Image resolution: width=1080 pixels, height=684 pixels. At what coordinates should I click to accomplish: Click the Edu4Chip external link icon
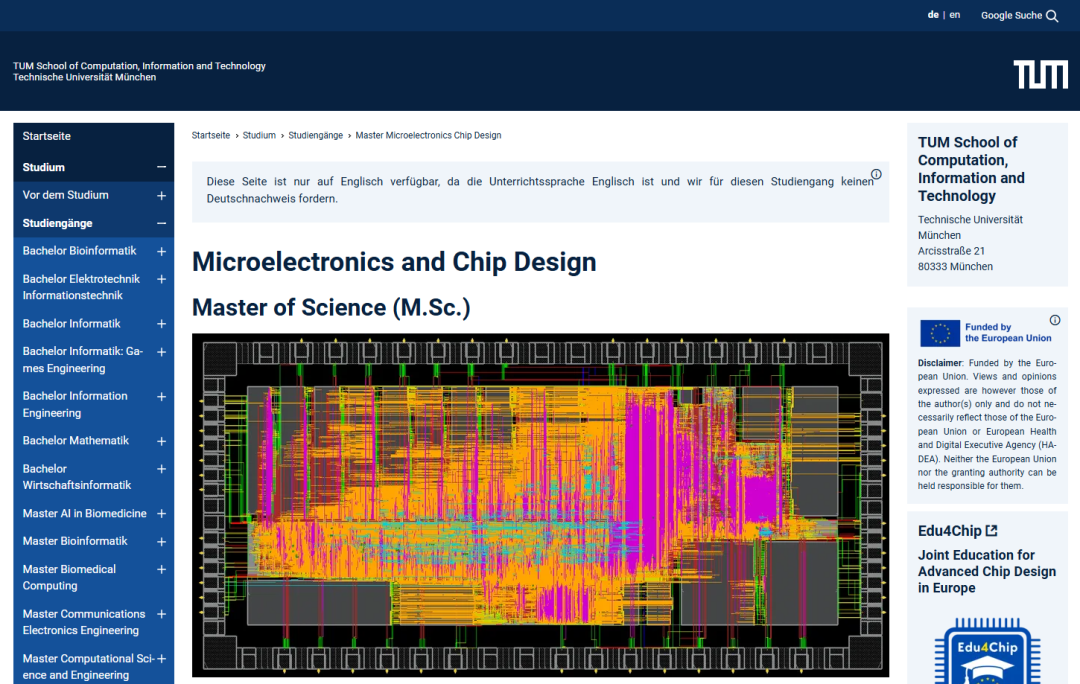click(x=991, y=531)
